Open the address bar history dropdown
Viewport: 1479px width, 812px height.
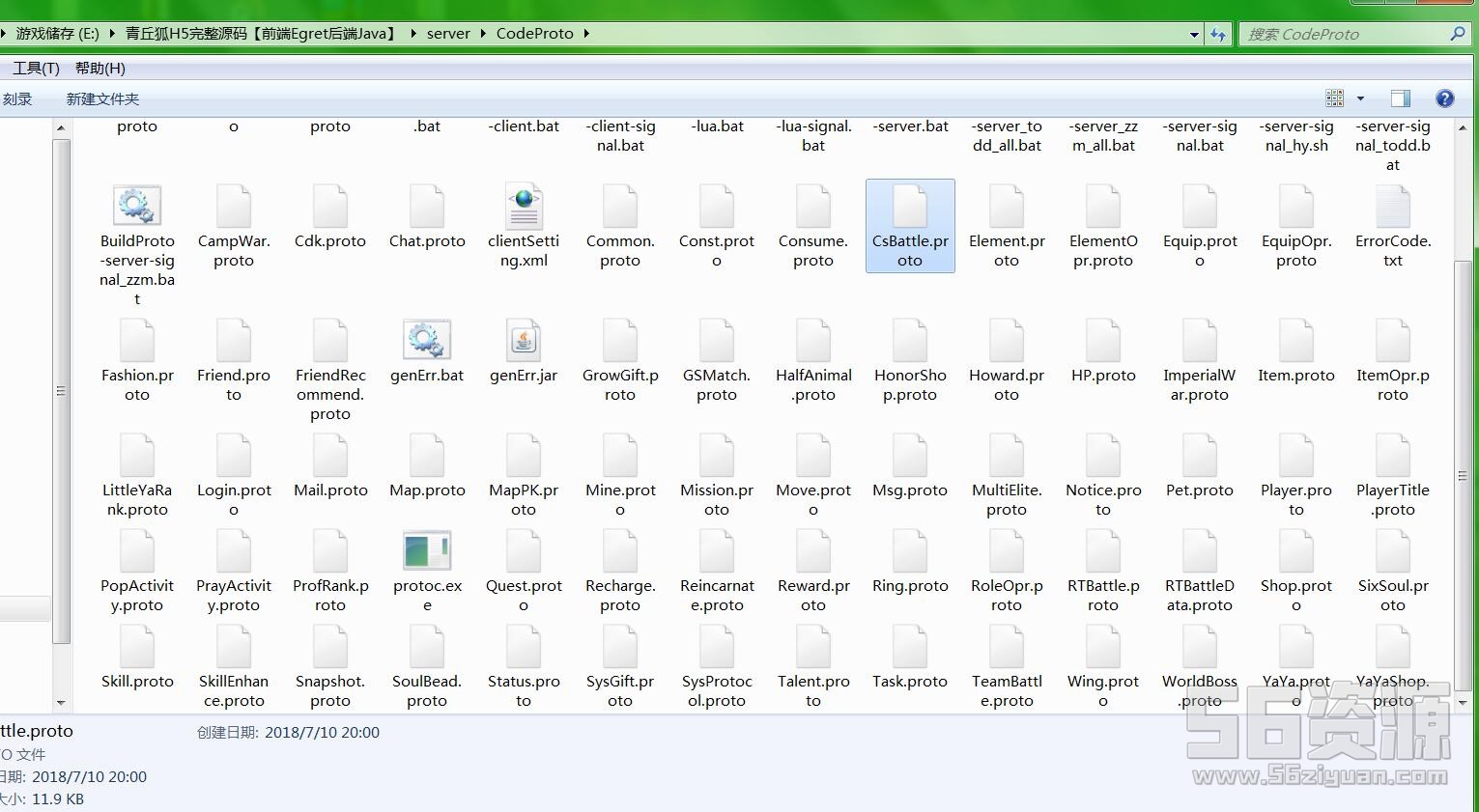coord(1195,34)
